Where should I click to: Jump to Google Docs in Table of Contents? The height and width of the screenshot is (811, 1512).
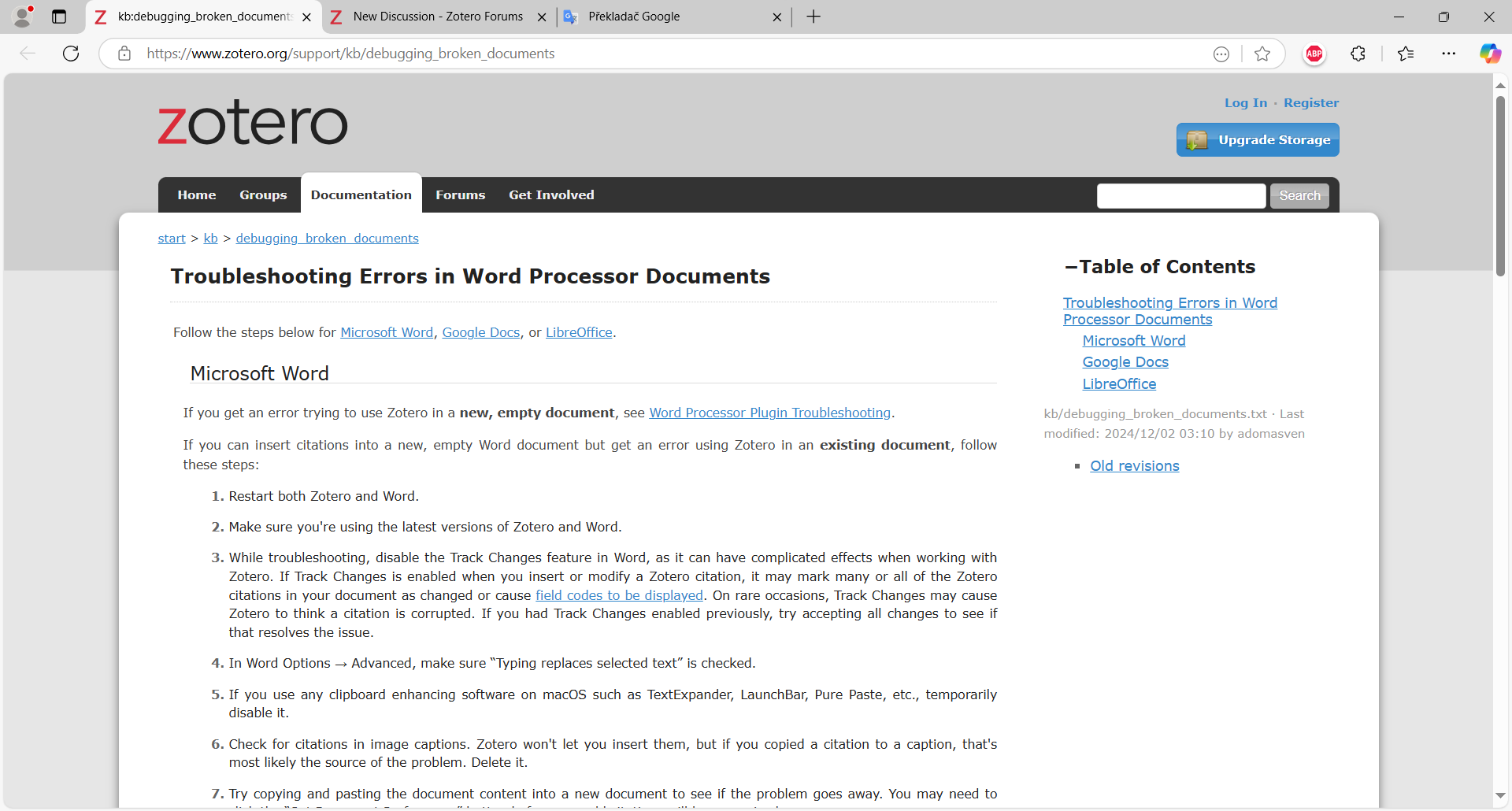tap(1125, 362)
